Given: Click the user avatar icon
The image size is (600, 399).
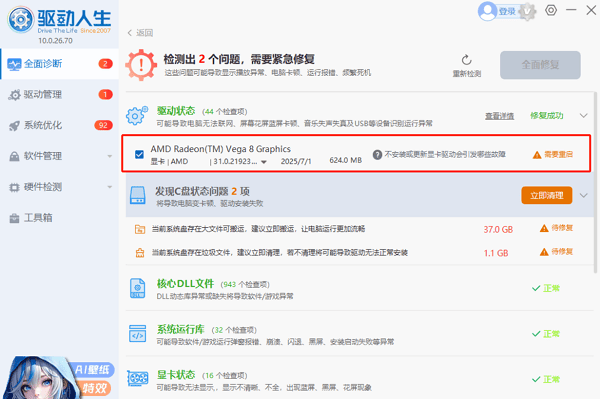Looking at the screenshot, I should coord(487,11).
